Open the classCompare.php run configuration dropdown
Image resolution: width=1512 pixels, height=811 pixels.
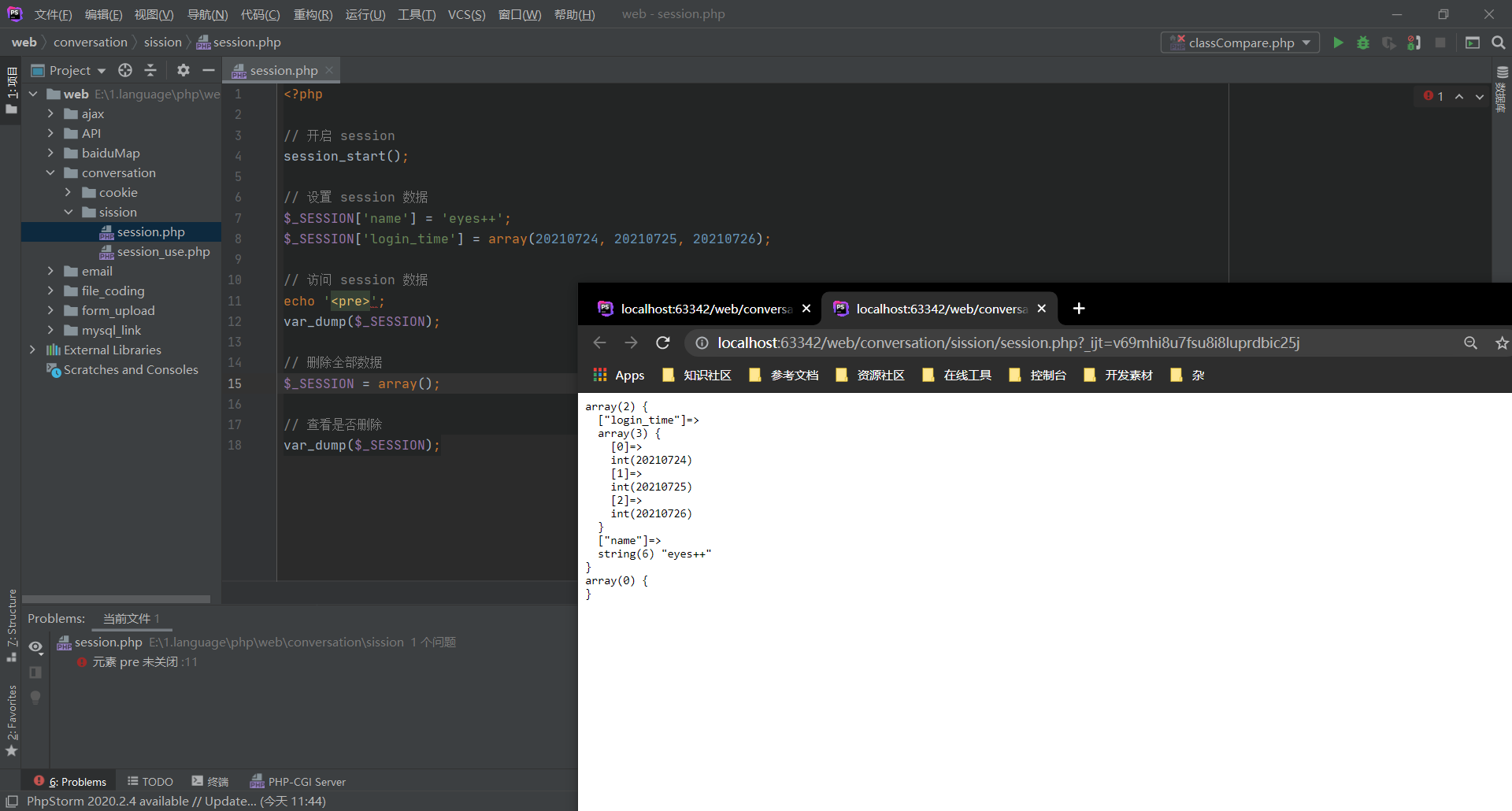pos(1306,43)
